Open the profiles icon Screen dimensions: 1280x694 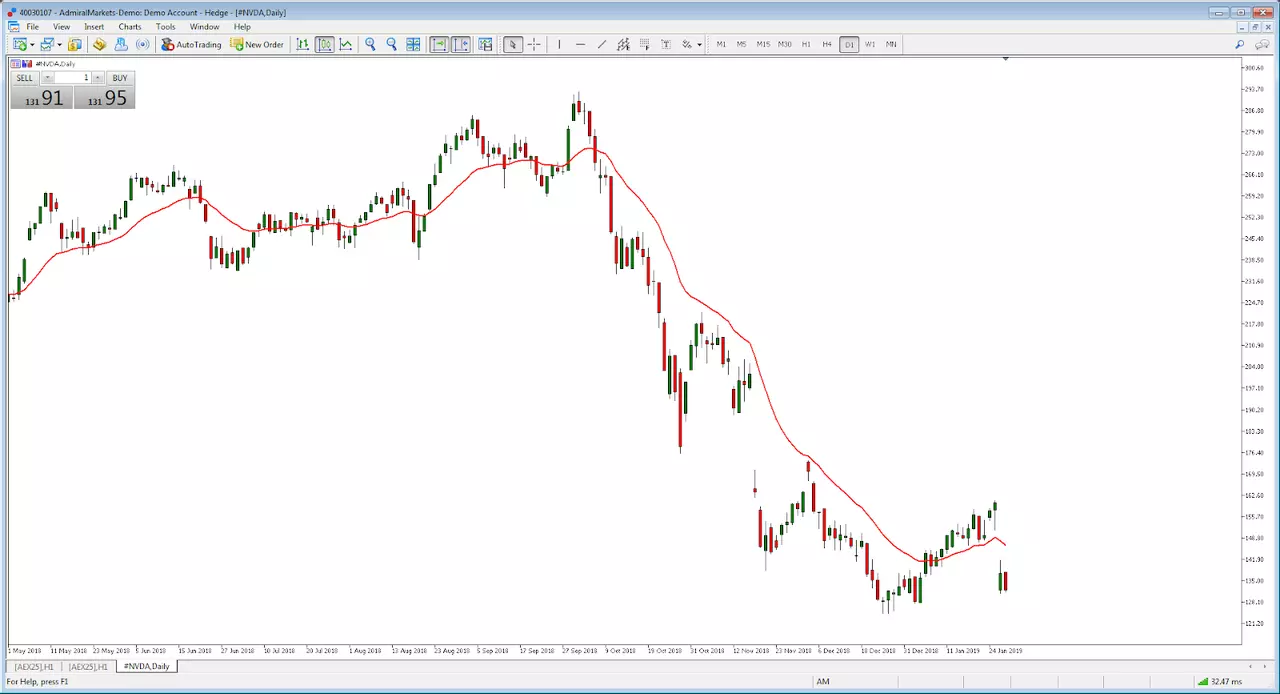[x=46, y=44]
